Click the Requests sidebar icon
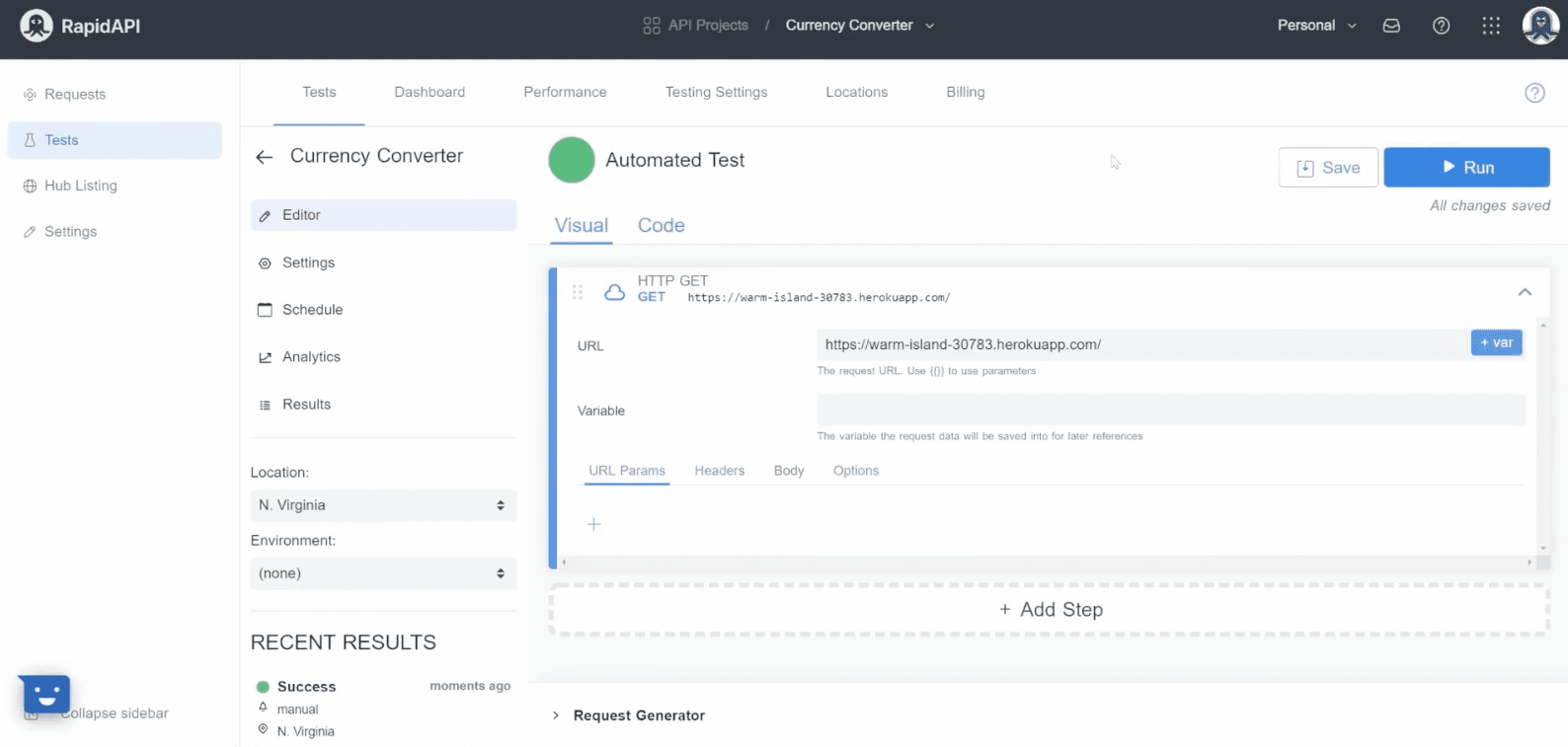This screenshot has width=1568, height=747. pos(30,95)
